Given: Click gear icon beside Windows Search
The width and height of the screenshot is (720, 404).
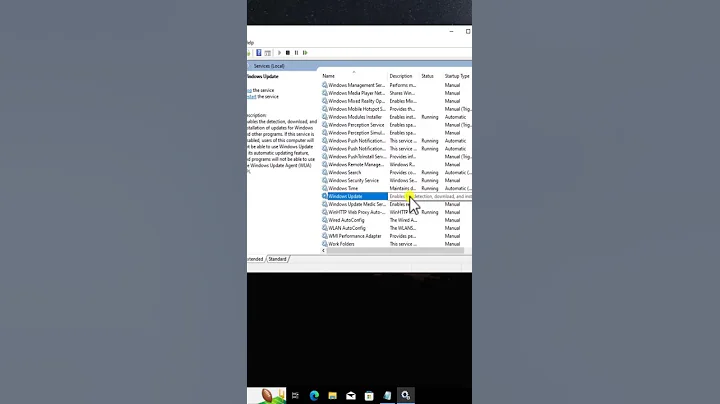Looking at the screenshot, I should click(325, 172).
